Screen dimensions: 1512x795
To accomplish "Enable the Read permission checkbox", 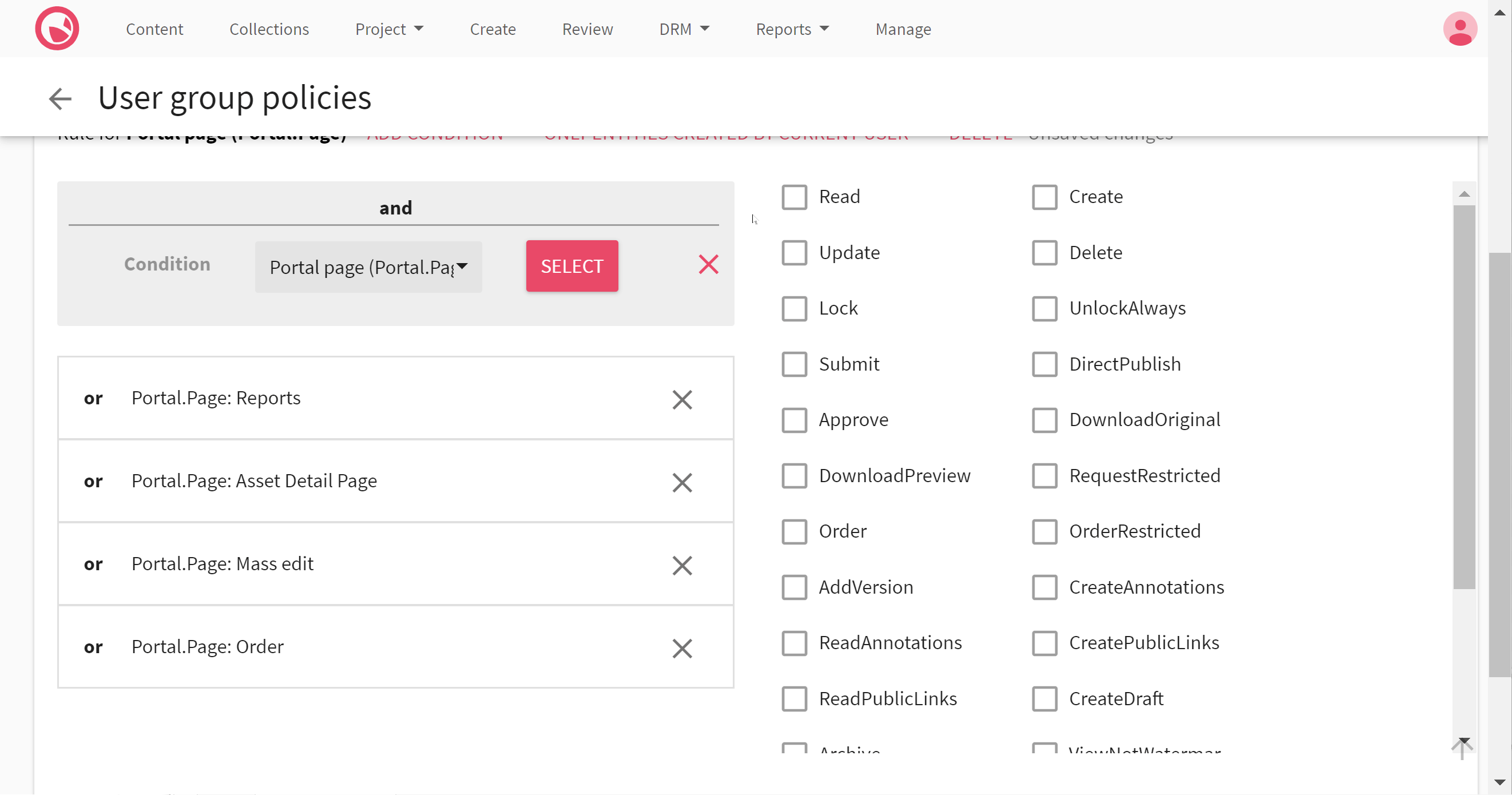I will click(794, 196).
